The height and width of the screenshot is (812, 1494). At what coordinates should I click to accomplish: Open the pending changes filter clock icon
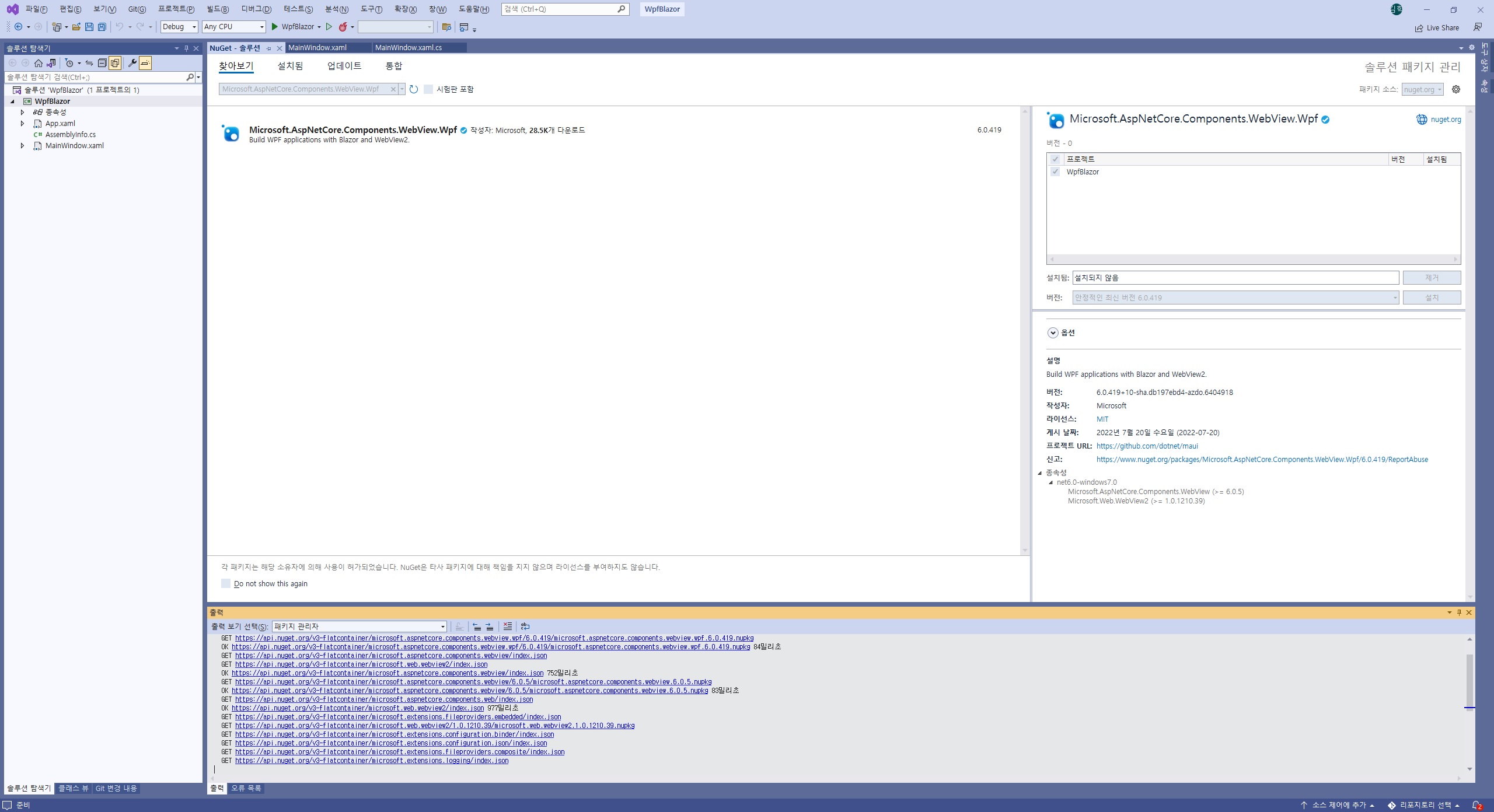(x=69, y=63)
